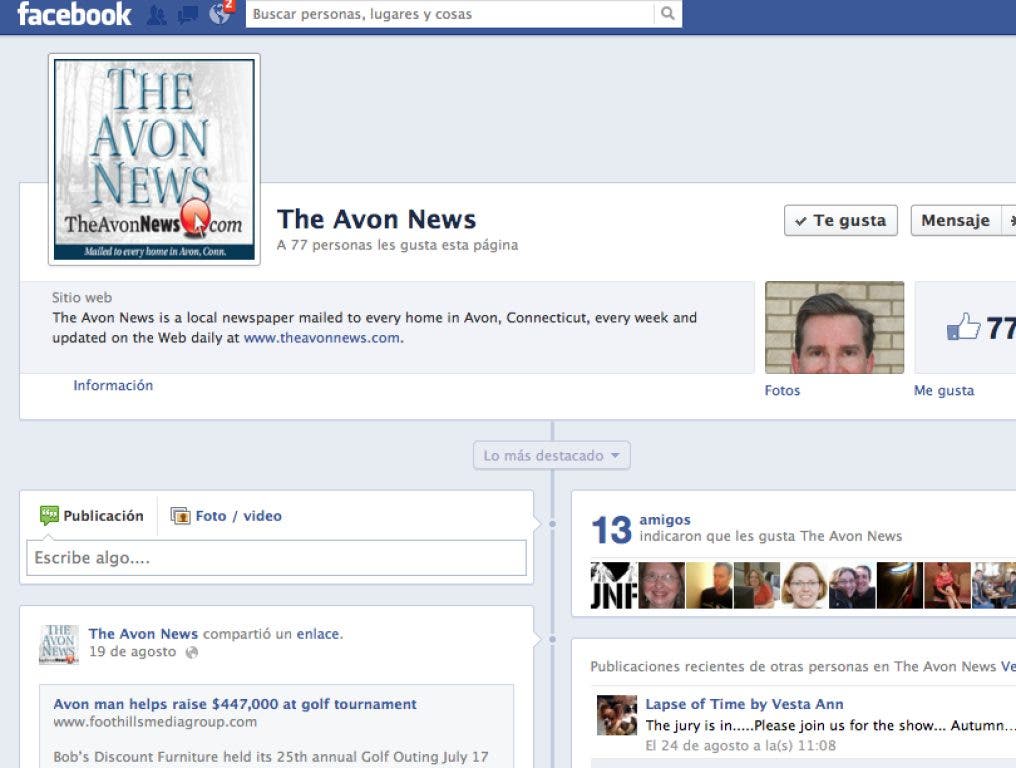The width and height of the screenshot is (1016, 768).
Task: Click the 19 de agosto timestamp
Action: click(132, 651)
